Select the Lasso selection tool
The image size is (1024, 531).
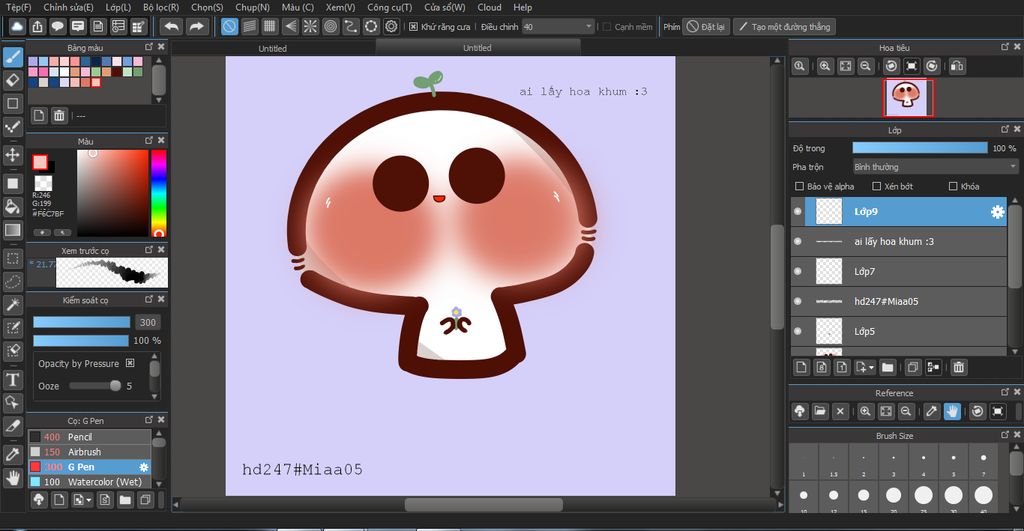tap(12, 282)
